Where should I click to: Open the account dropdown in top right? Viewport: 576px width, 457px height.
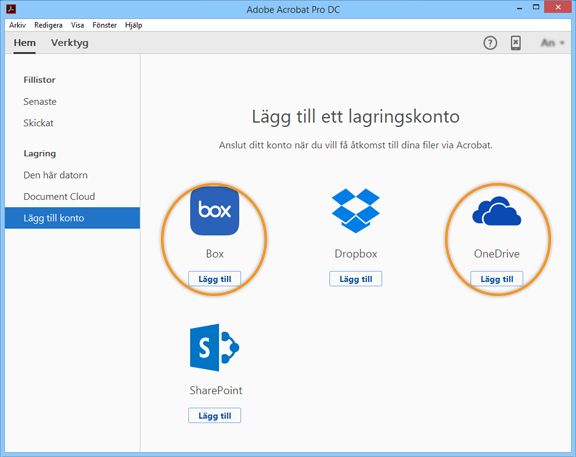[x=552, y=43]
